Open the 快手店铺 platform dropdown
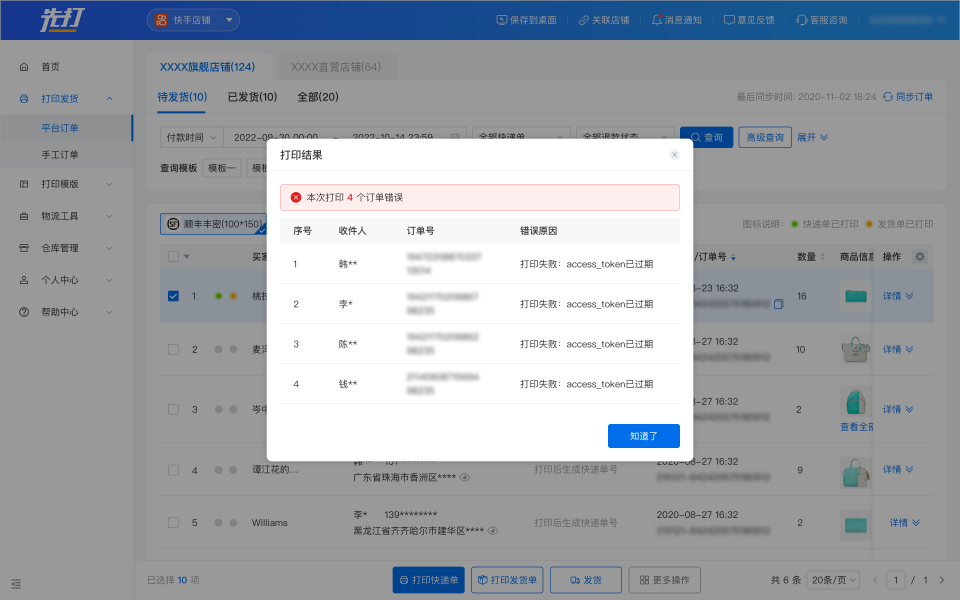The image size is (960, 600). (x=193, y=20)
